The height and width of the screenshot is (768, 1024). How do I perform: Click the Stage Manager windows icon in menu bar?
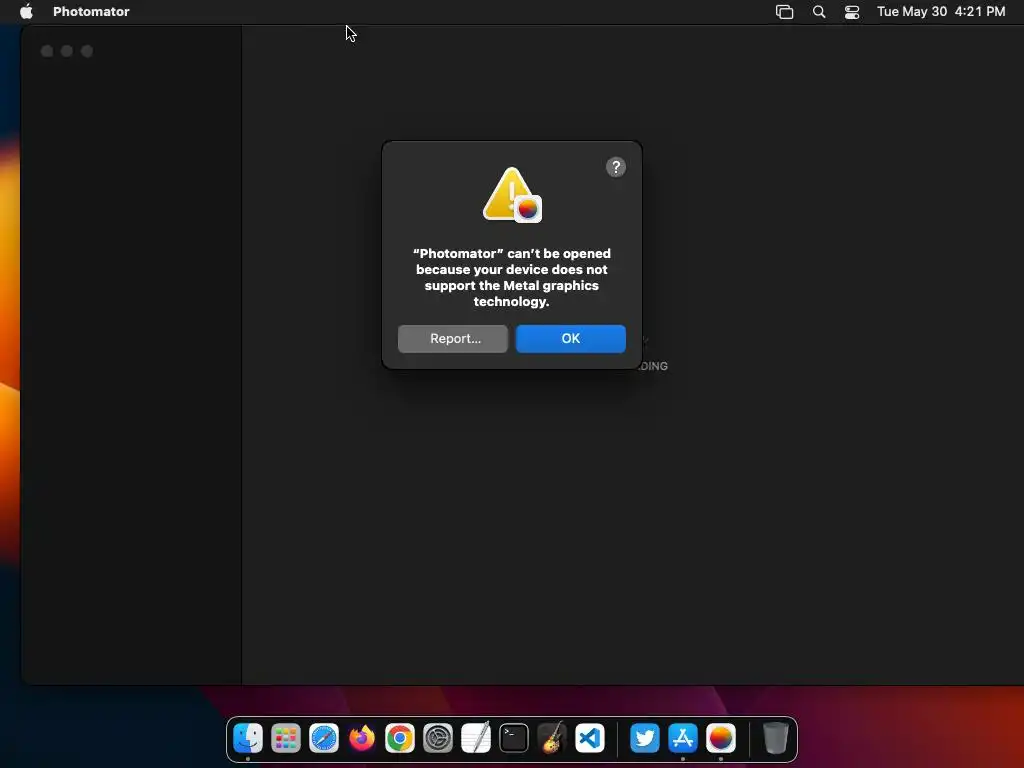coord(784,11)
